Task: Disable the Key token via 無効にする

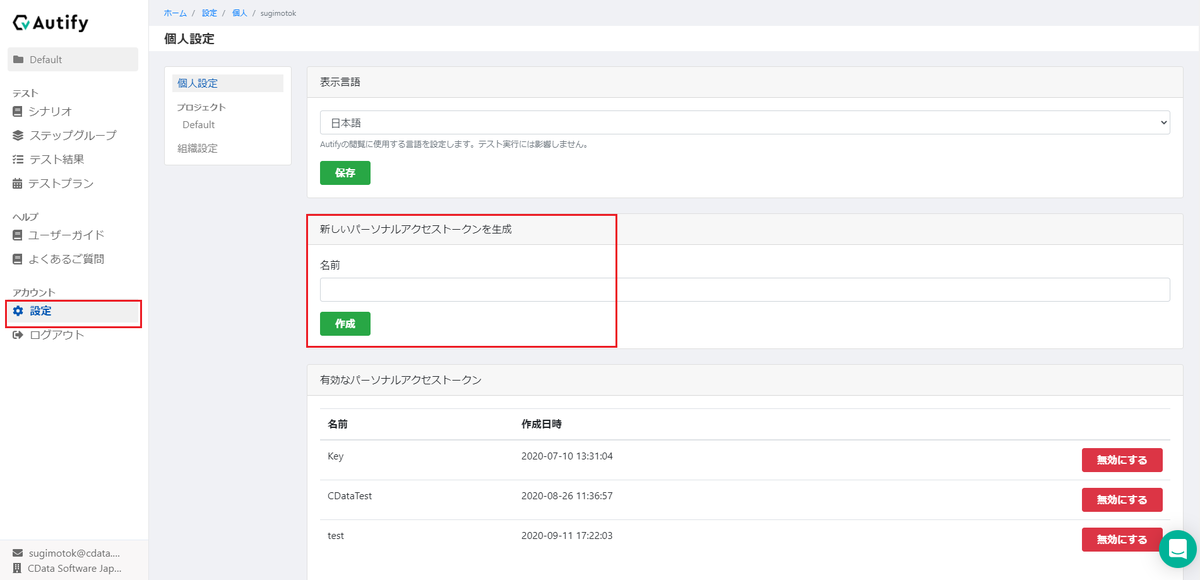Action: point(1122,459)
